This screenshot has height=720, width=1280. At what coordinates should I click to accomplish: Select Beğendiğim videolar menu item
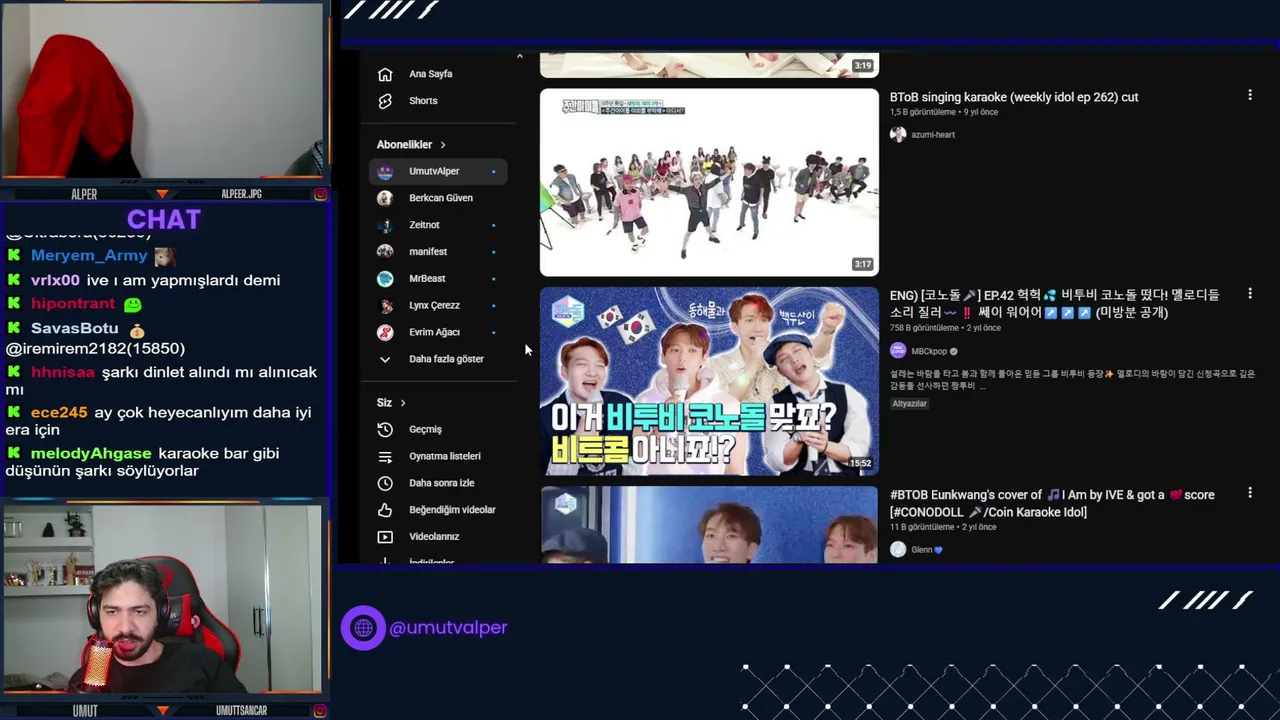pos(438,510)
